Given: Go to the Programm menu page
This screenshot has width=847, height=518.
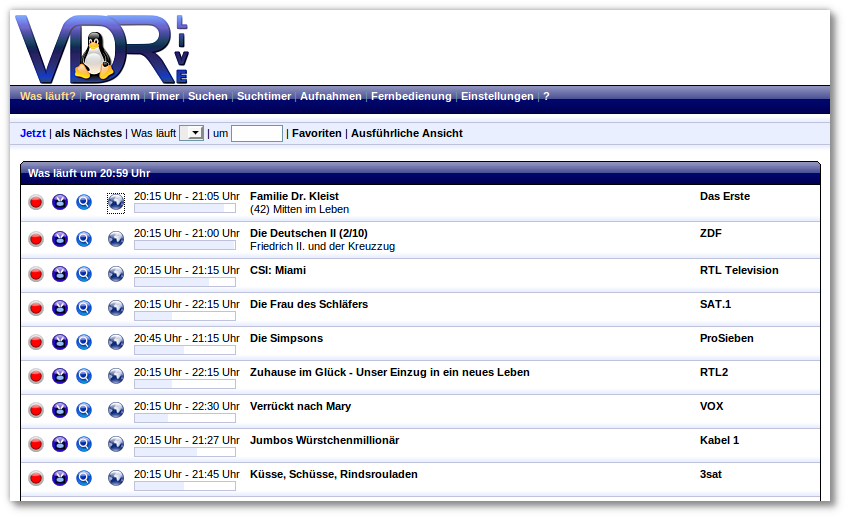Looking at the screenshot, I should (x=112, y=96).
